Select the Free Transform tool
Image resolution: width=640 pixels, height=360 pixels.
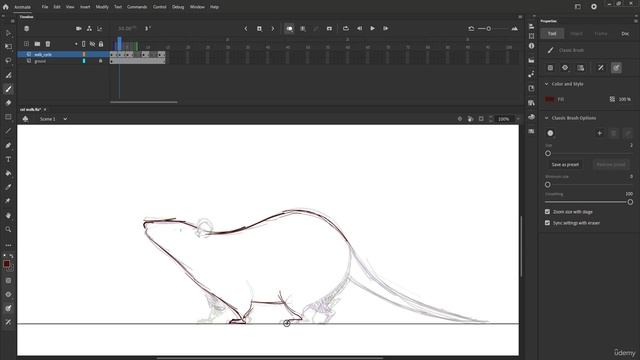pos(8,47)
